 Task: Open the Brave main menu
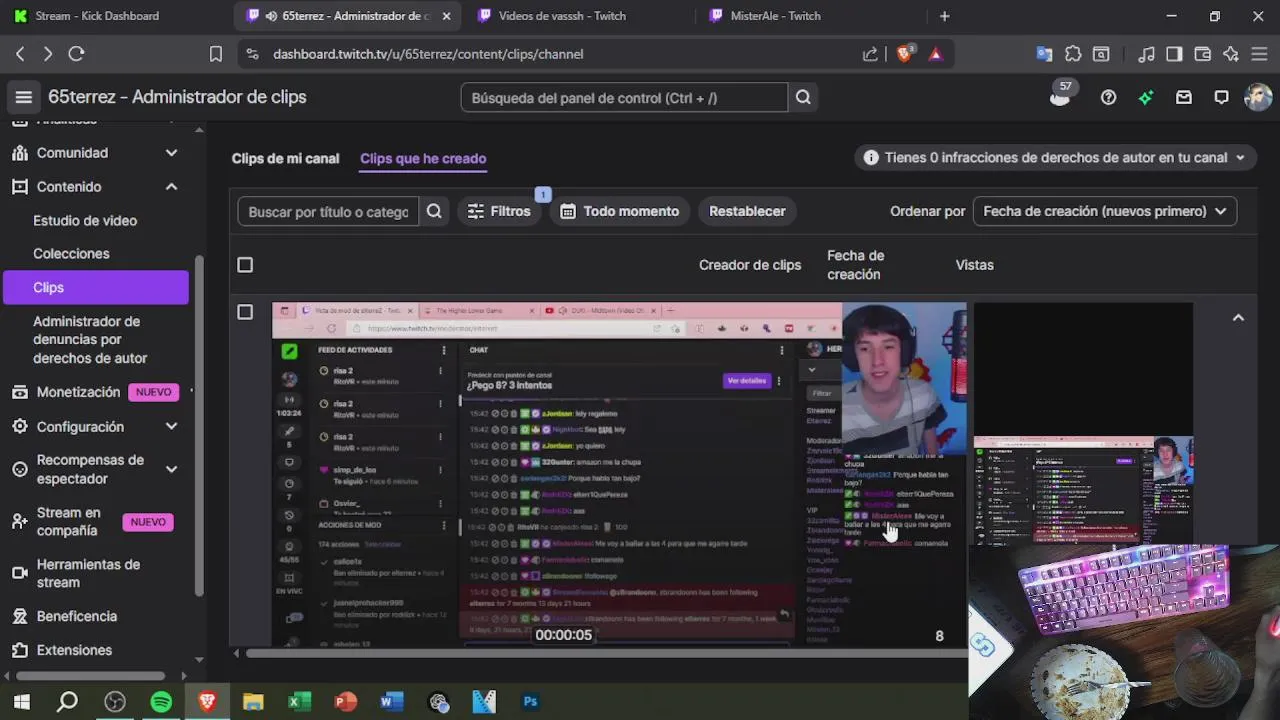coord(1260,54)
